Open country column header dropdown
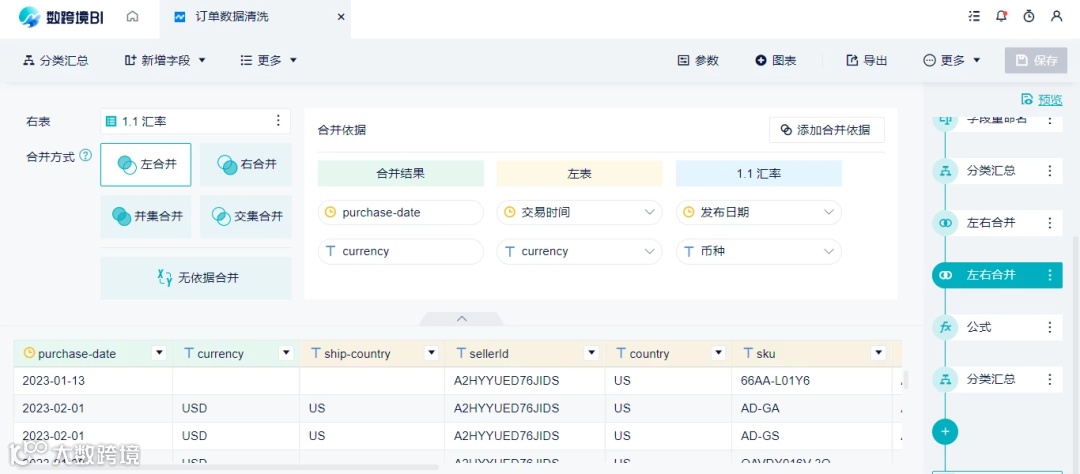The image size is (1080, 474). click(718, 353)
